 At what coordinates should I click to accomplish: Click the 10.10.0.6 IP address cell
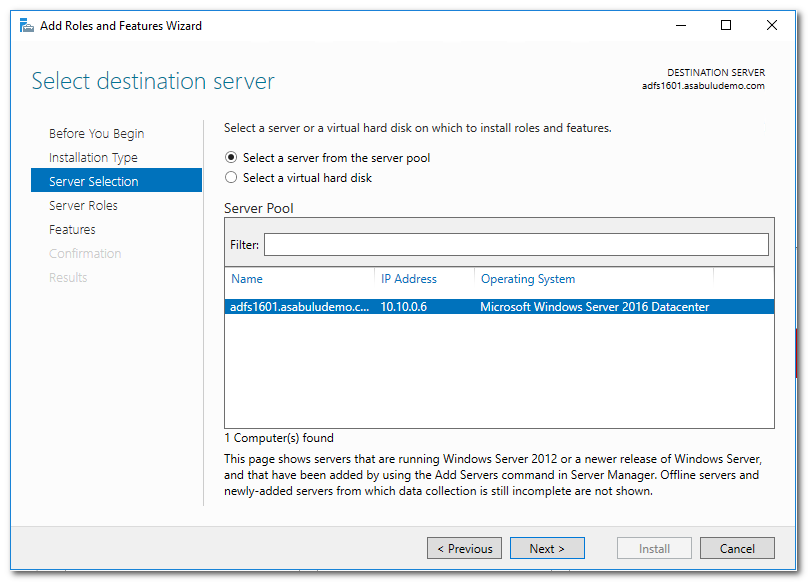pyautogui.click(x=403, y=307)
